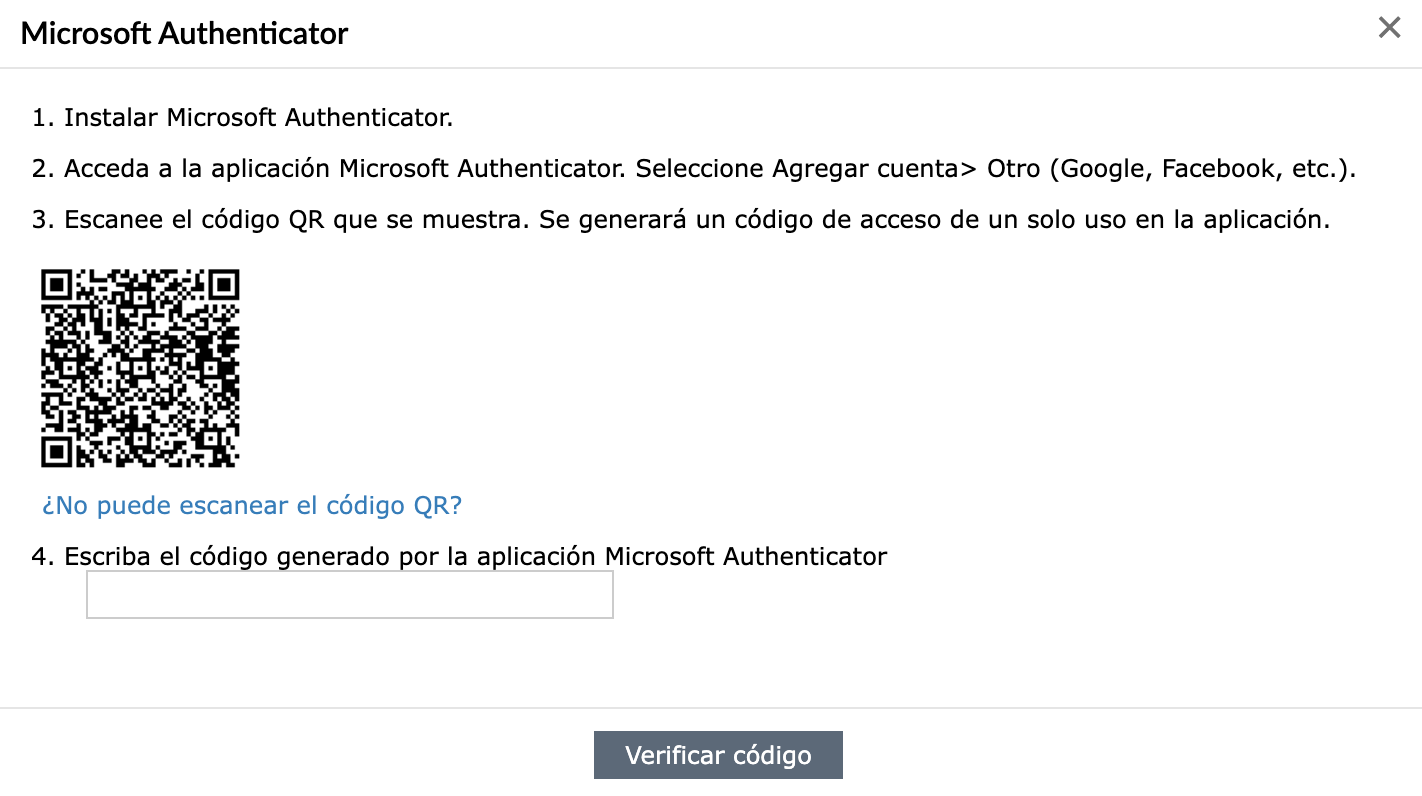Click the QR code's top-right finder square
The width and height of the screenshot is (1422, 796).
pyautogui.click(x=223, y=286)
